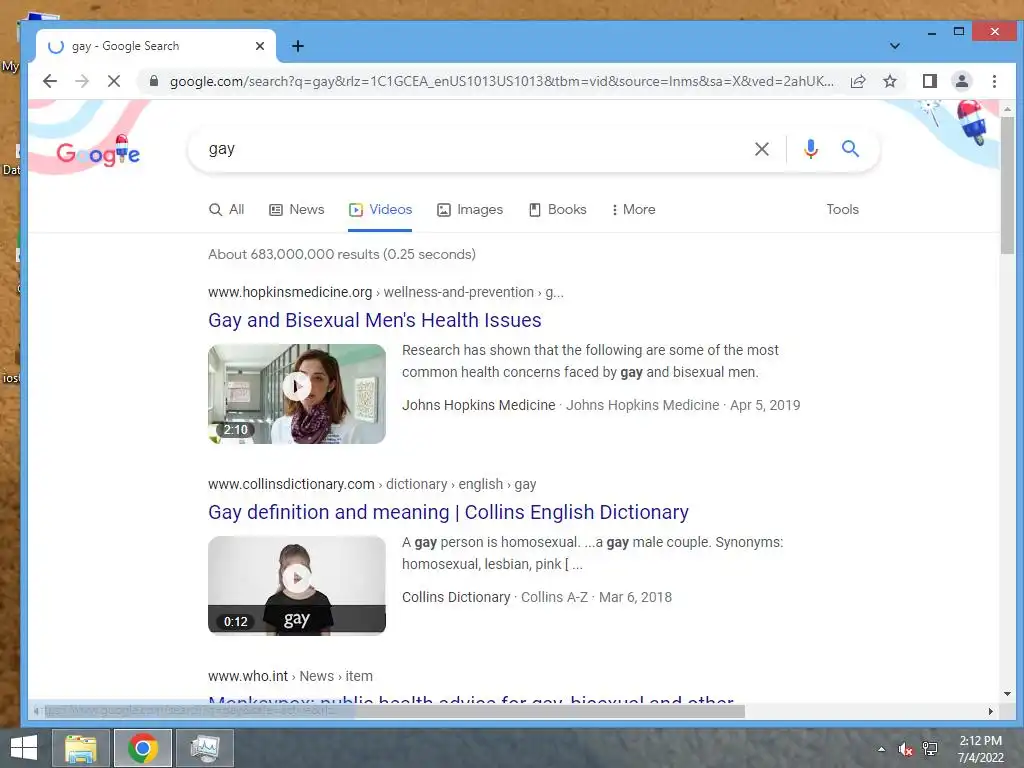Switch to the Books tab
The width and height of the screenshot is (1024, 768).
point(558,210)
